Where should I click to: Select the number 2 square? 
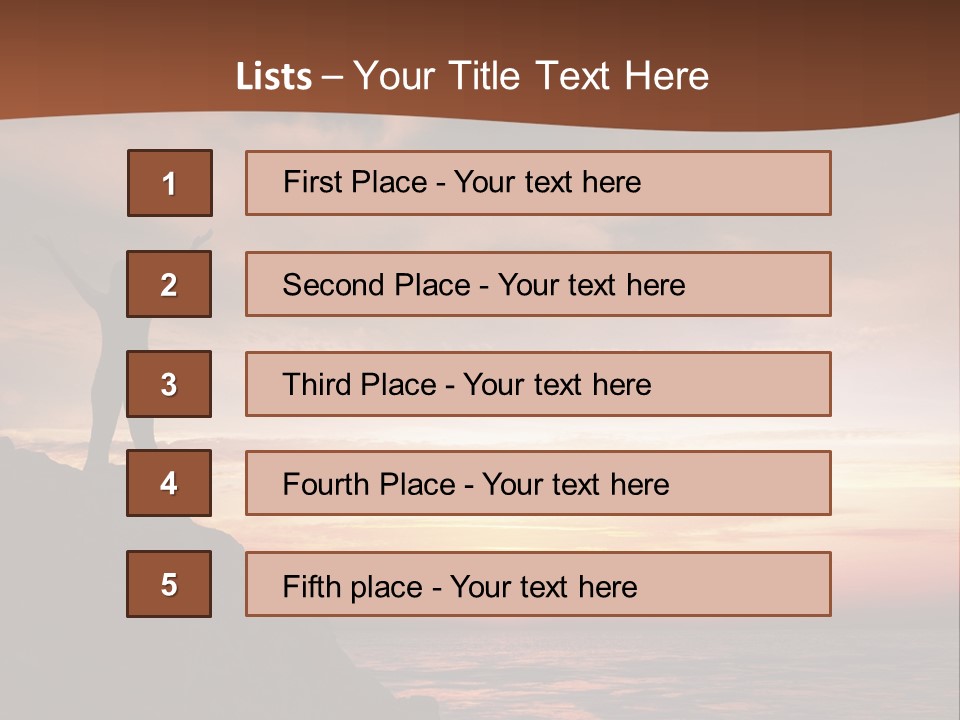(x=169, y=284)
